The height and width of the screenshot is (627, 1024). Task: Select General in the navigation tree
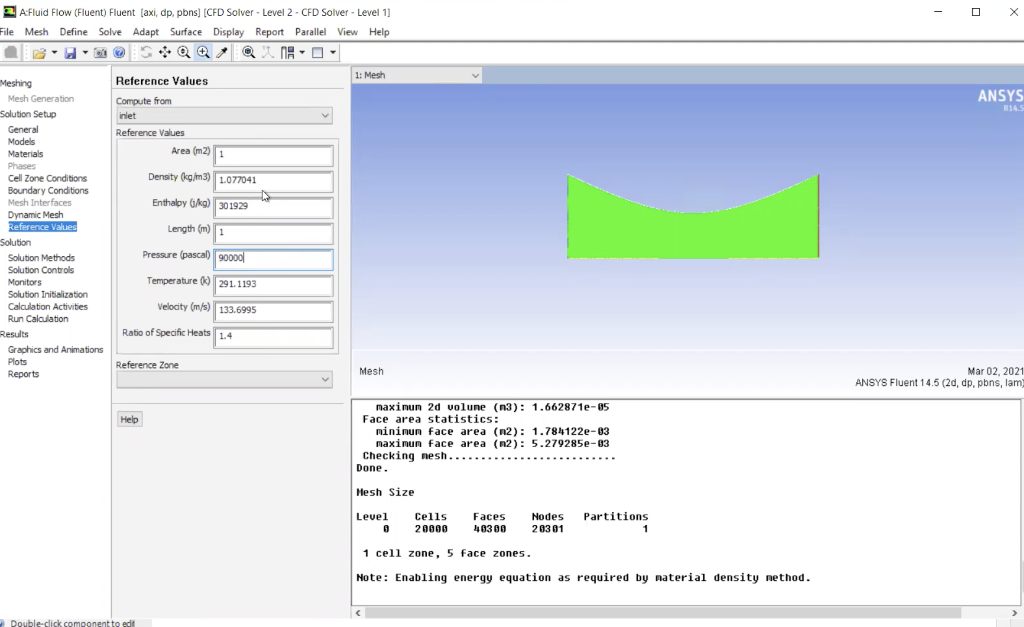tap(23, 129)
